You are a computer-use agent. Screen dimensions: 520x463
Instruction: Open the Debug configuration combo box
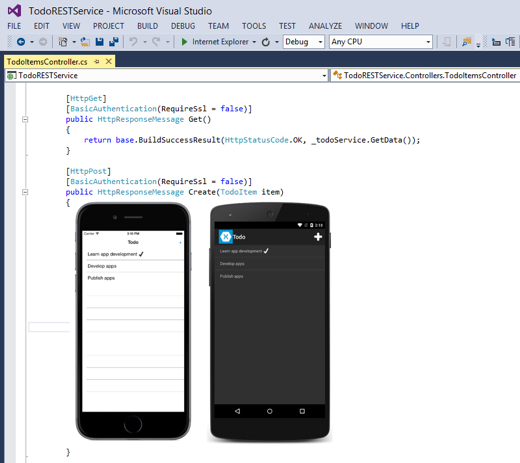[304, 42]
